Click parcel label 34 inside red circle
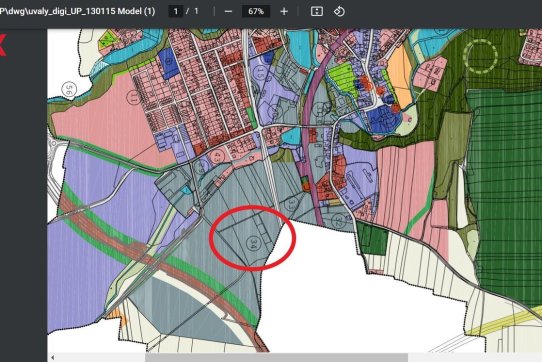 pyautogui.click(x=254, y=243)
